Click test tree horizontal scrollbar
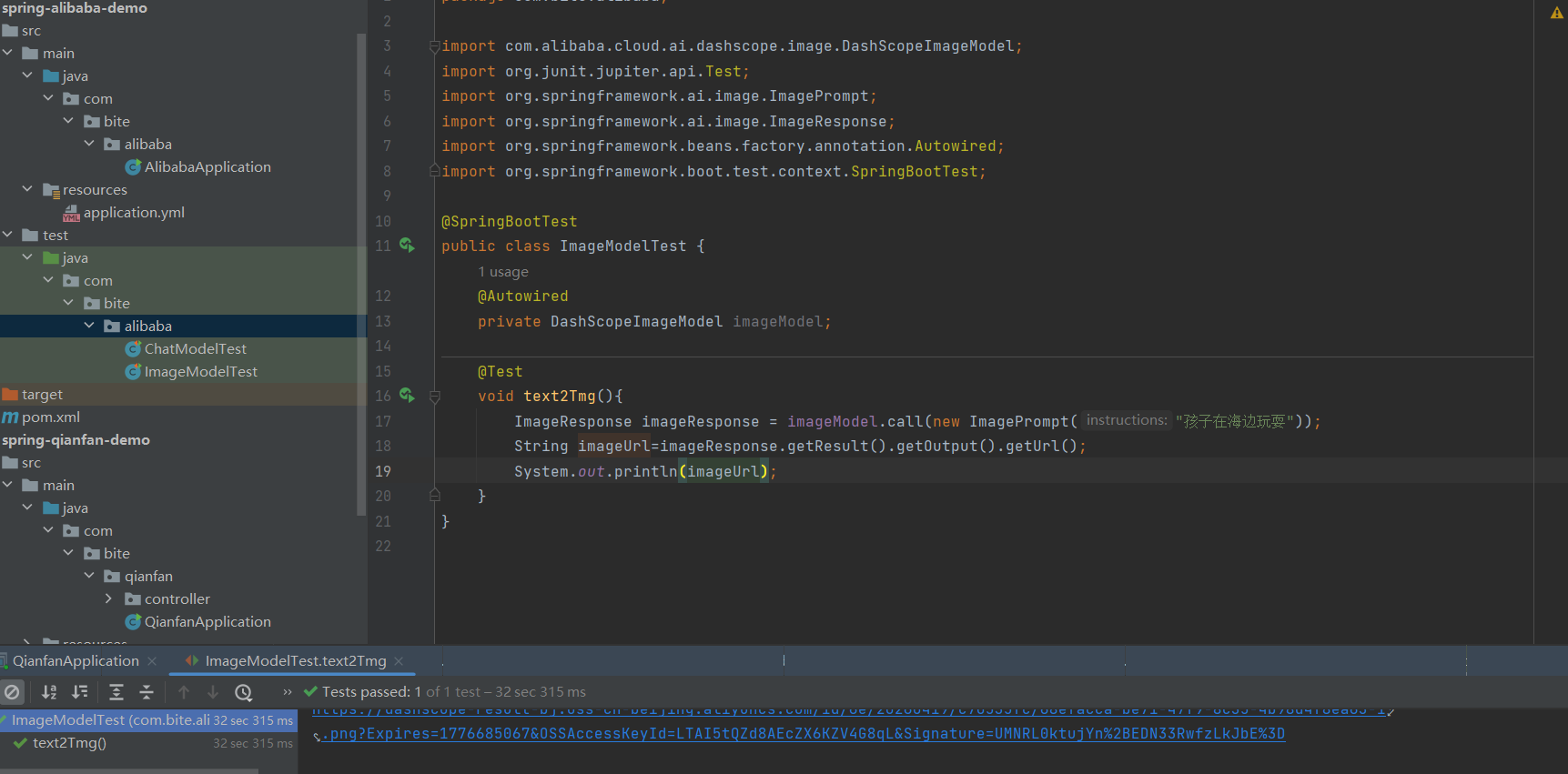The width and height of the screenshot is (1568, 774). [x=129, y=770]
